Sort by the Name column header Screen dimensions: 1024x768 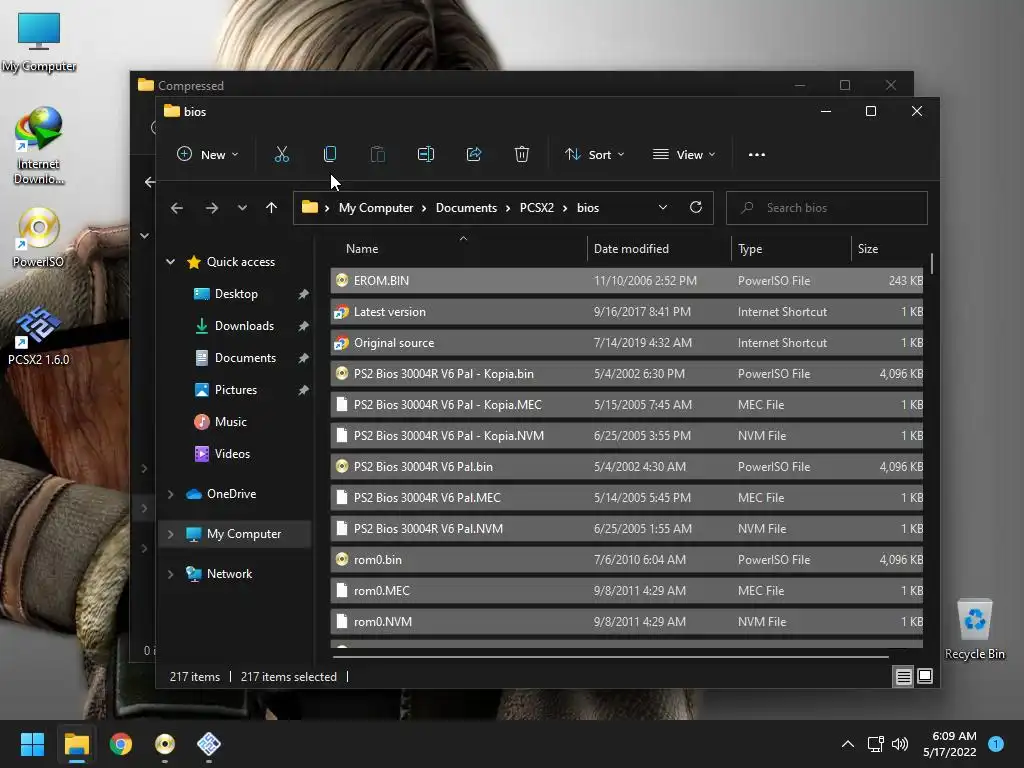459,249
